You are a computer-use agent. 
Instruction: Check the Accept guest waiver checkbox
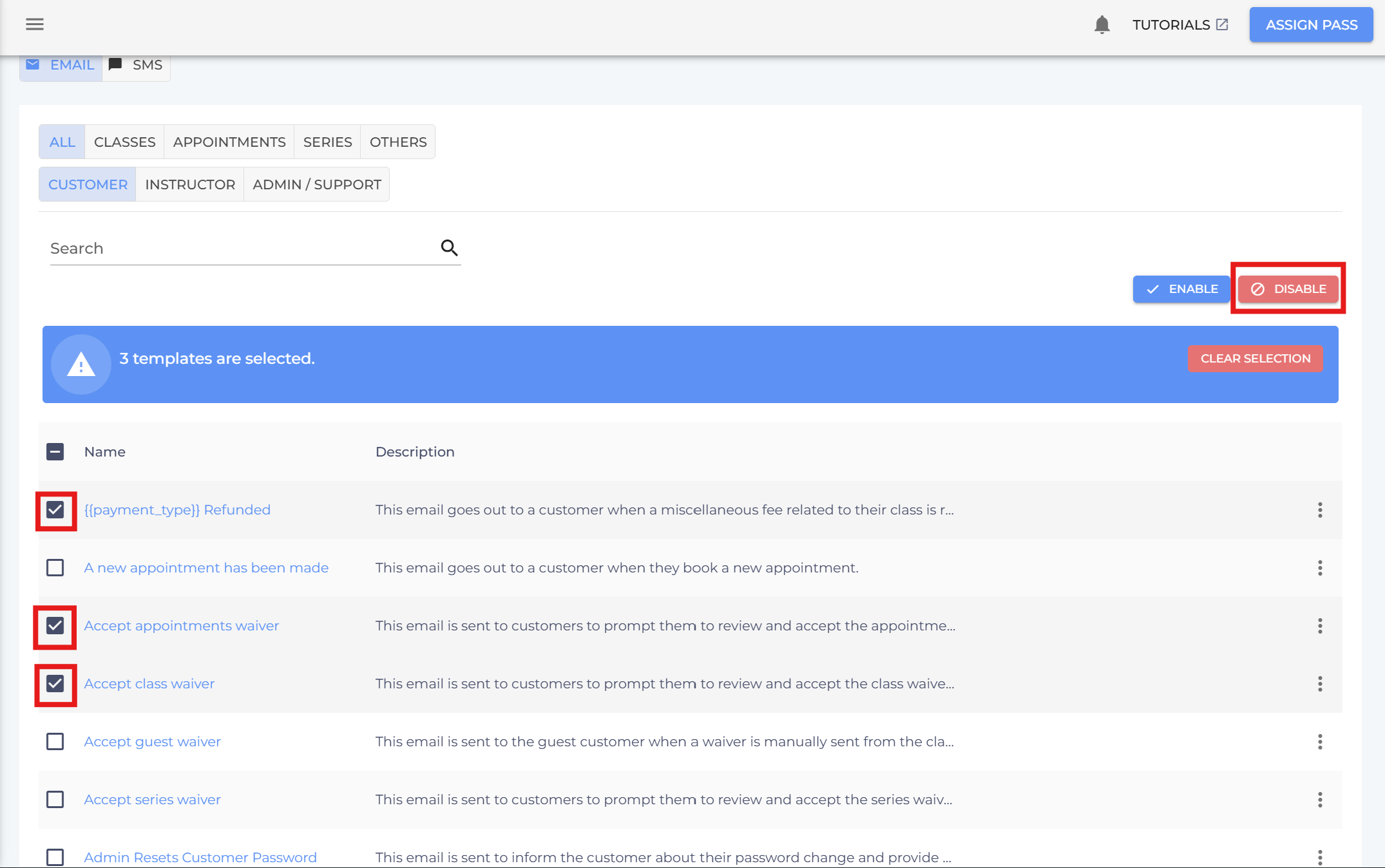(x=55, y=742)
